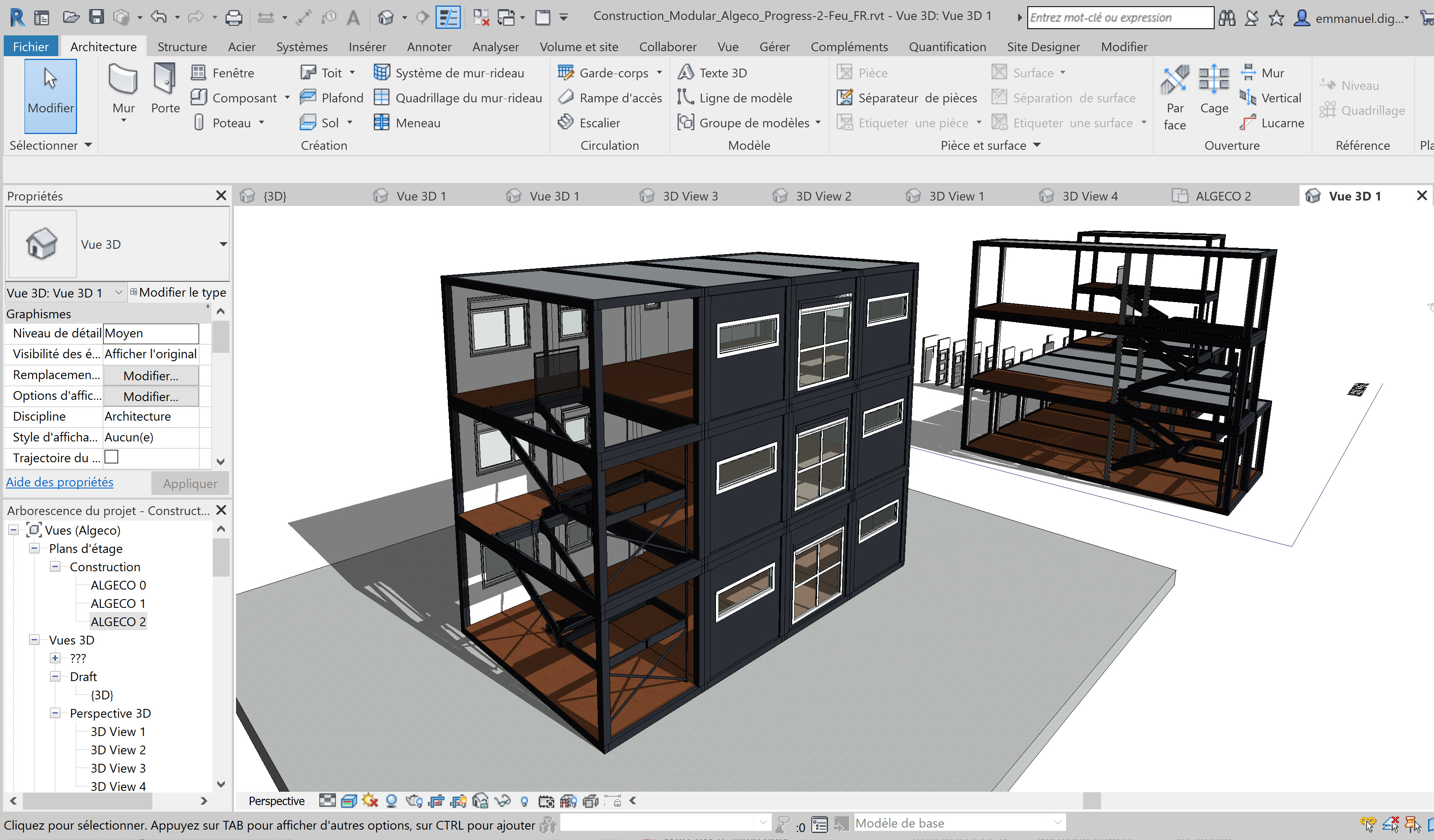Screen dimensions: 1434x840
Task: Turn off sun path icon in view bar
Action: point(370,801)
